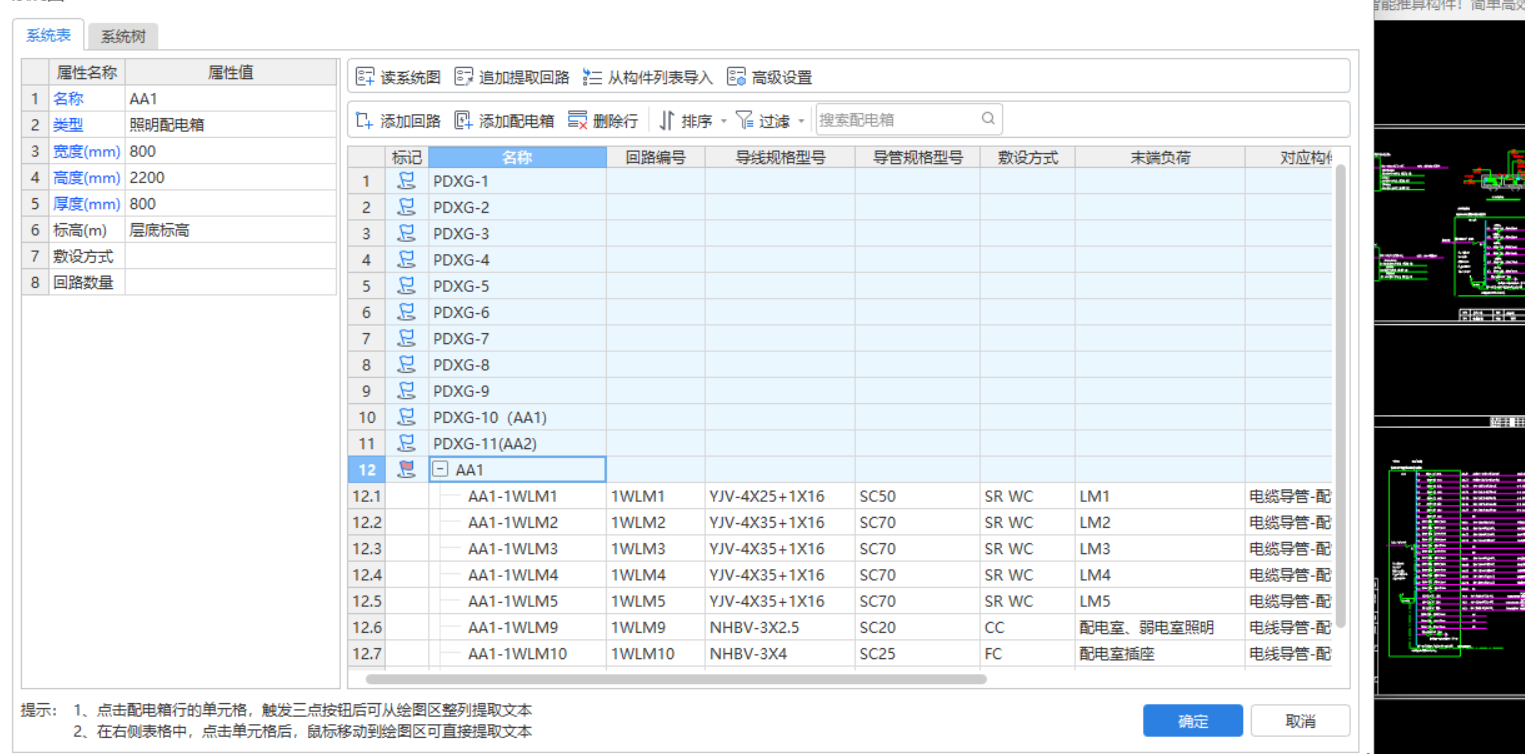Open 高级设置 settings icon
Viewport: 1525px width, 754px height.
(737, 77)
